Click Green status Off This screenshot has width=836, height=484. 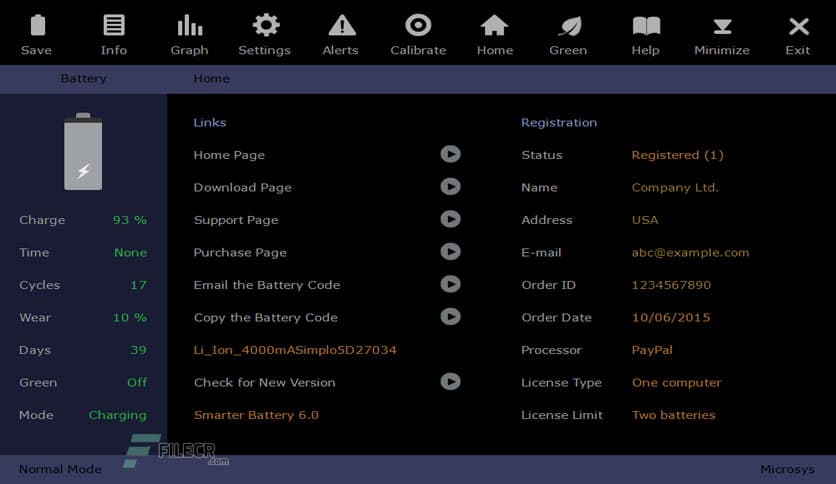pos(137,383)
